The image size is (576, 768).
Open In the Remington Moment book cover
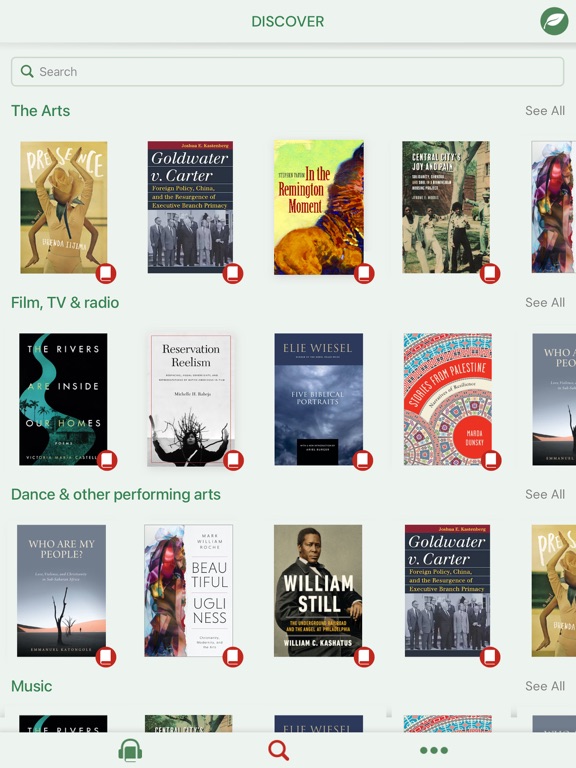click(x=319, y=207)
